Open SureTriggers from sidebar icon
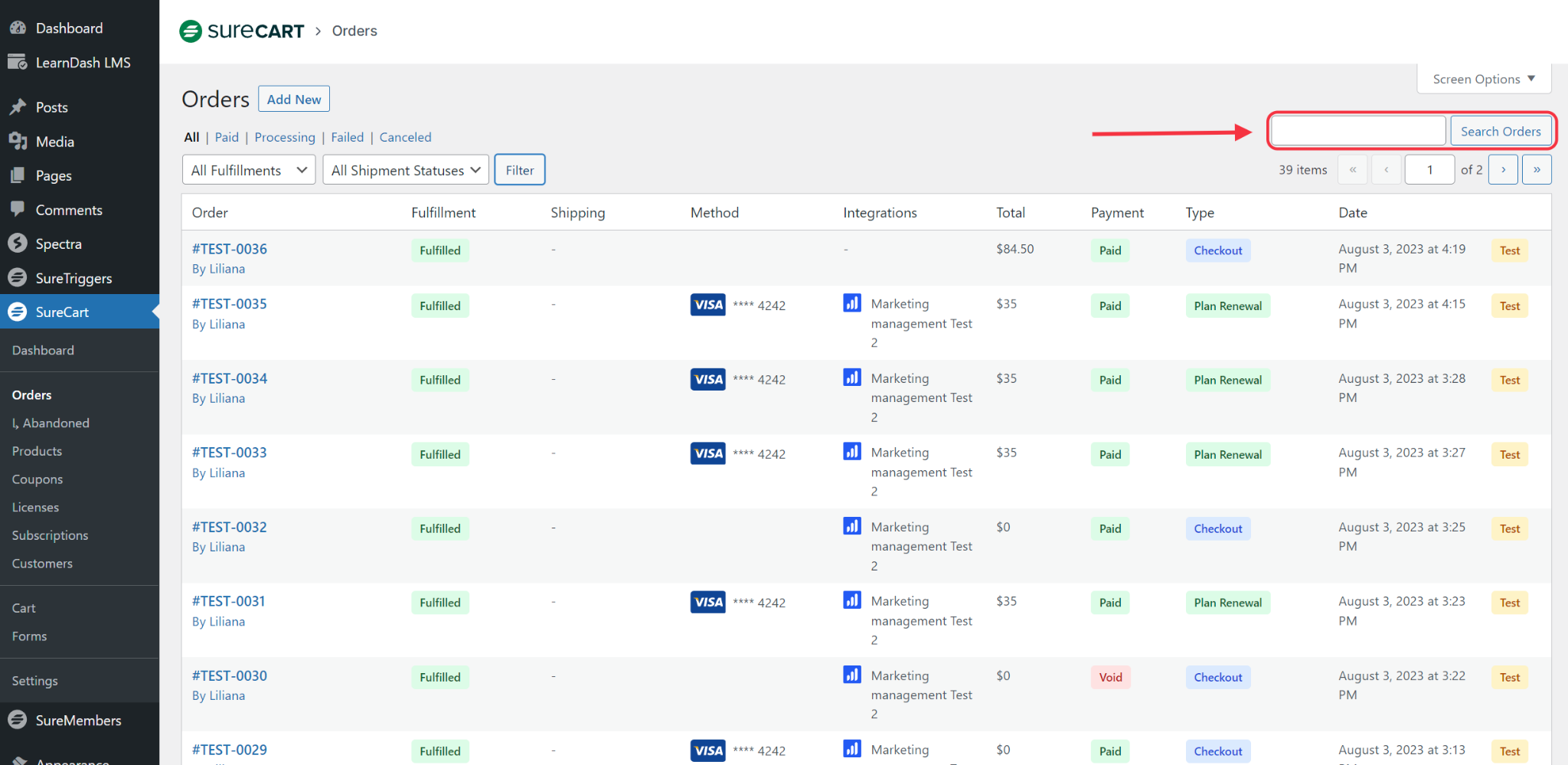The image size is (1568, 765). [18, 278]
